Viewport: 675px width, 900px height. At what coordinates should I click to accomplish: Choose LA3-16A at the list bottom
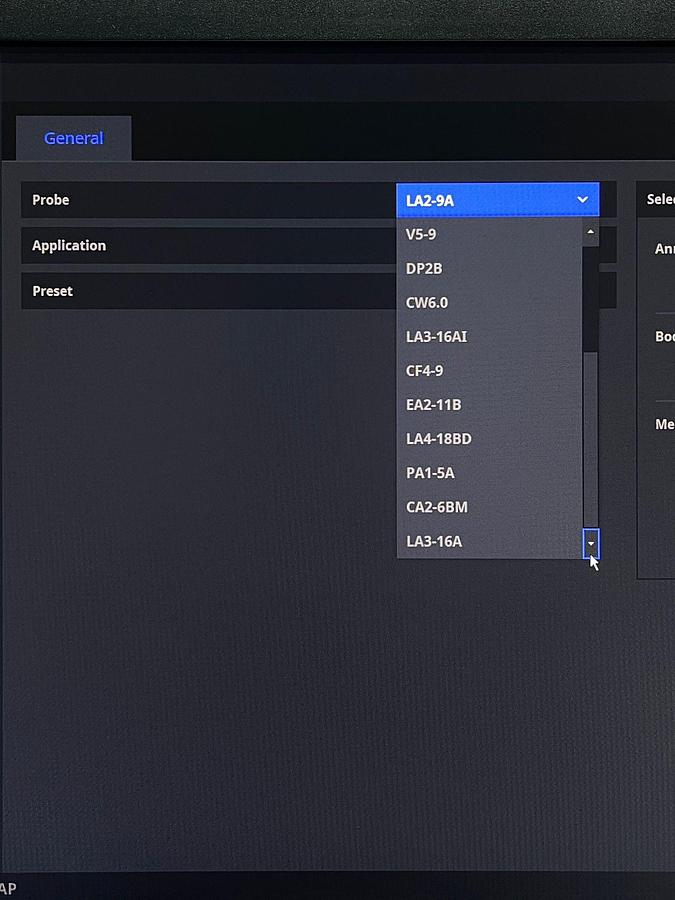click(488, 541)
